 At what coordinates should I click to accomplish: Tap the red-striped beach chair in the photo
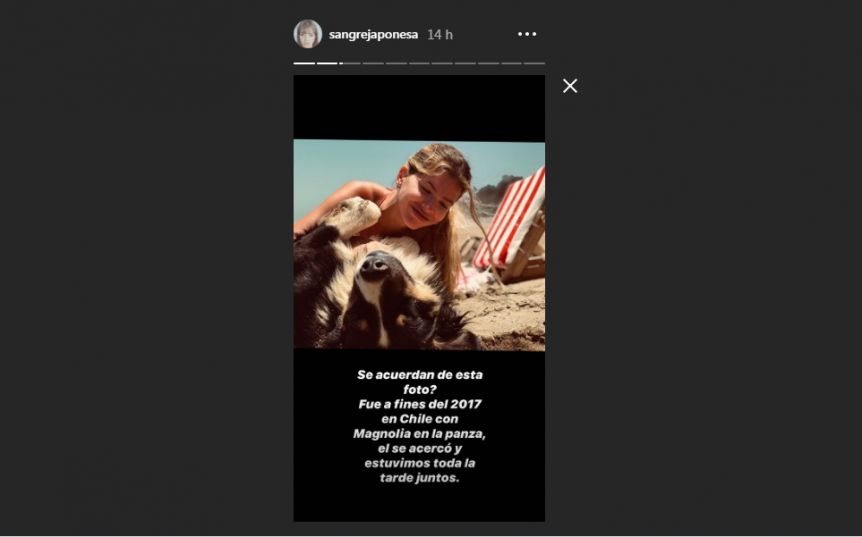point(511,223)
